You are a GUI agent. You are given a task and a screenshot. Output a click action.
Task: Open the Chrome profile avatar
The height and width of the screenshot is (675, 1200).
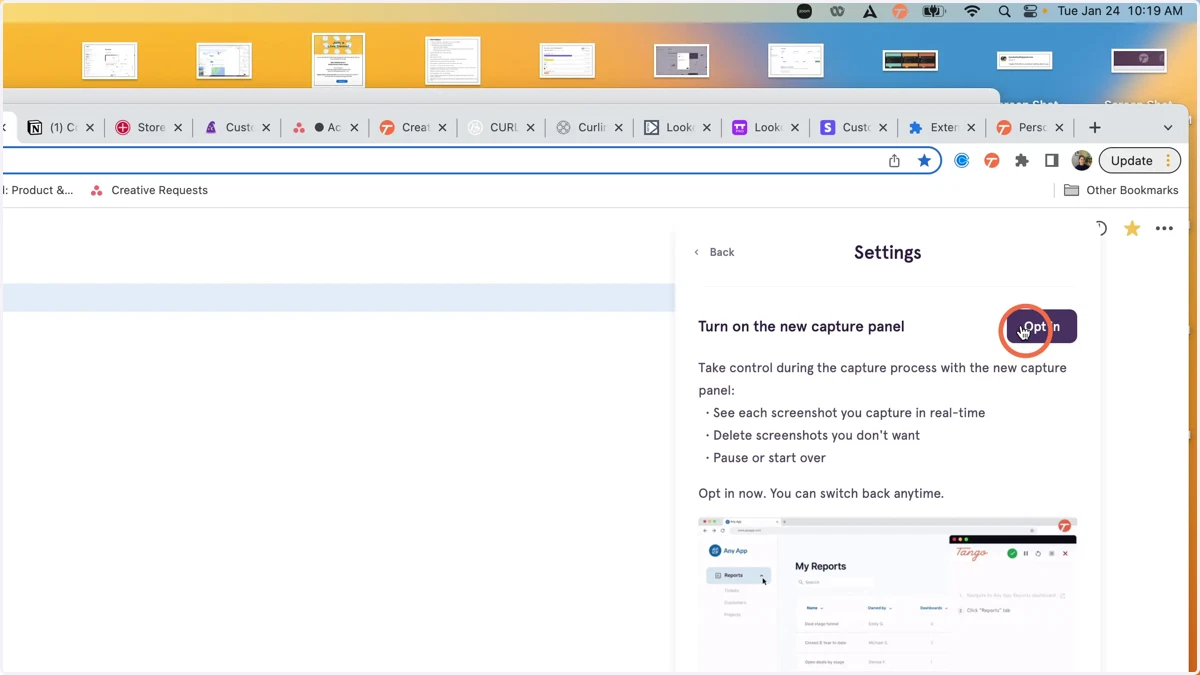pos(1081,160)
